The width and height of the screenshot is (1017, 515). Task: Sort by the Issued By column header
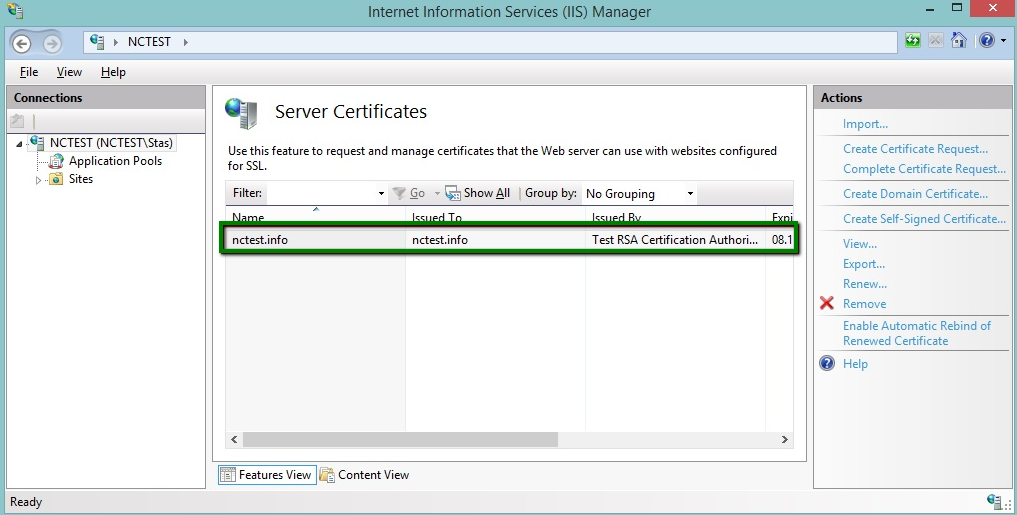point(675,215)
